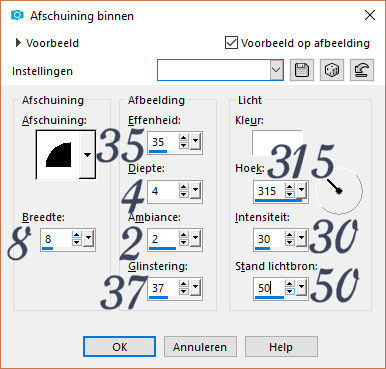
Task: Click the Annuleren cancel button
Action: click(200, 347)
